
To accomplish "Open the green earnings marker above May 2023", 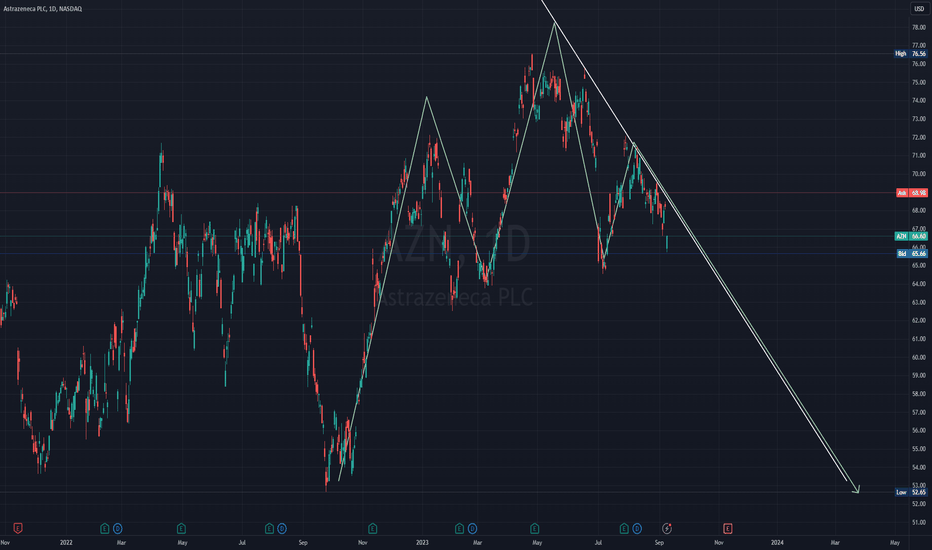I will 534,528.
